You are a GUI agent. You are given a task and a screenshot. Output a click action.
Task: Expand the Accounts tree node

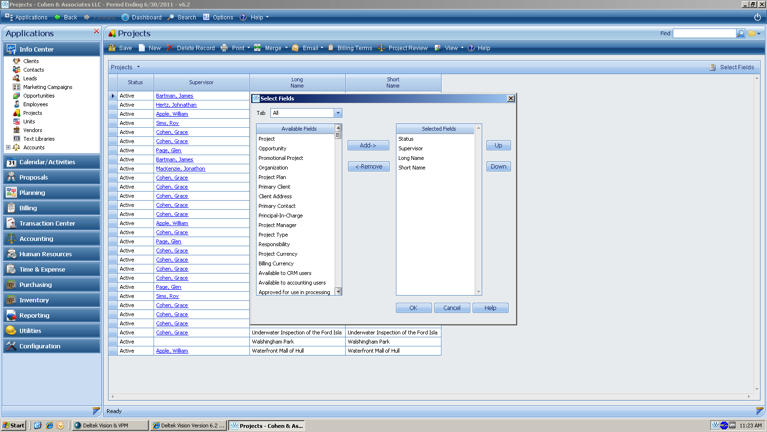9,147
